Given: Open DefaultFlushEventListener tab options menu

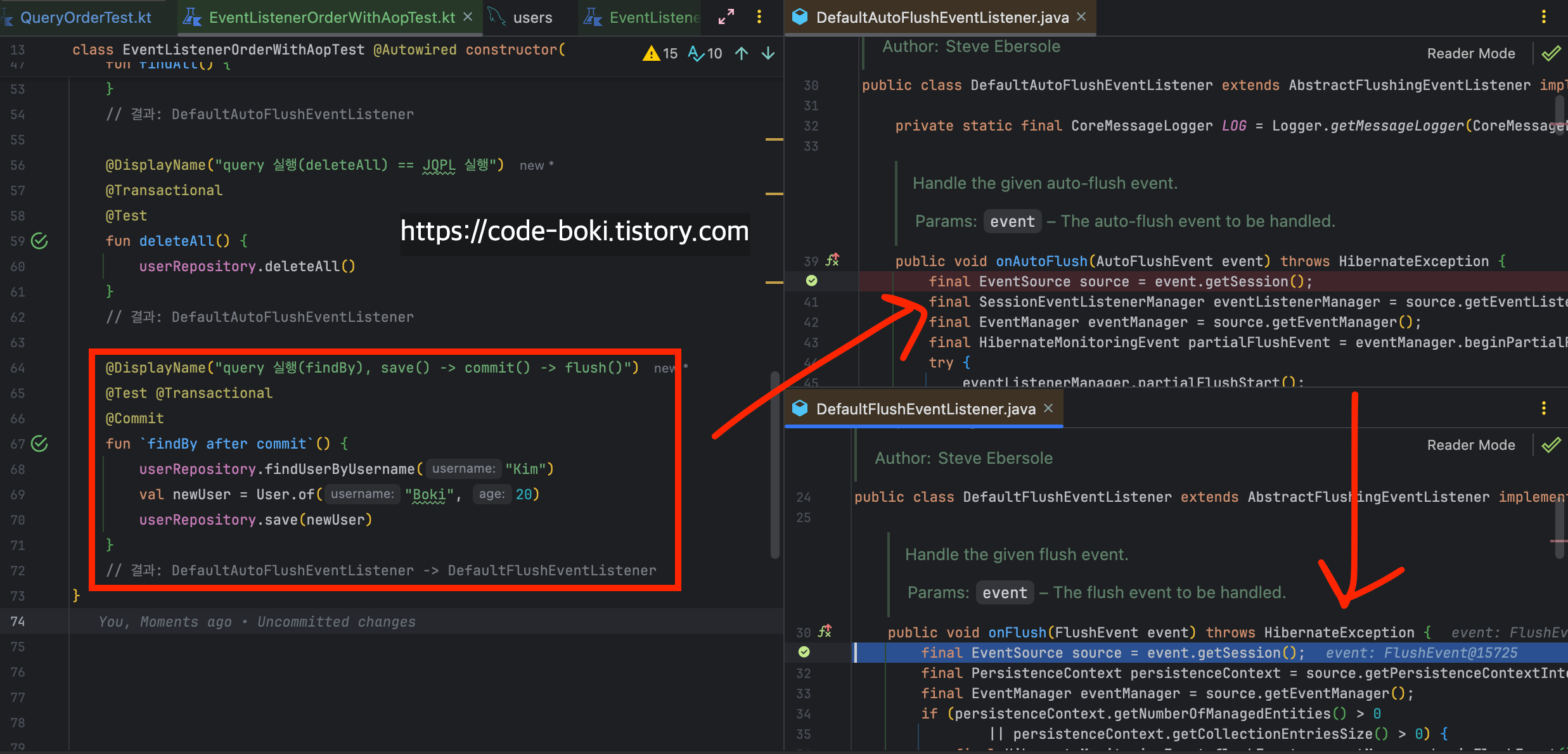Looking at the screenshot, I should (x=1544, y=409).
